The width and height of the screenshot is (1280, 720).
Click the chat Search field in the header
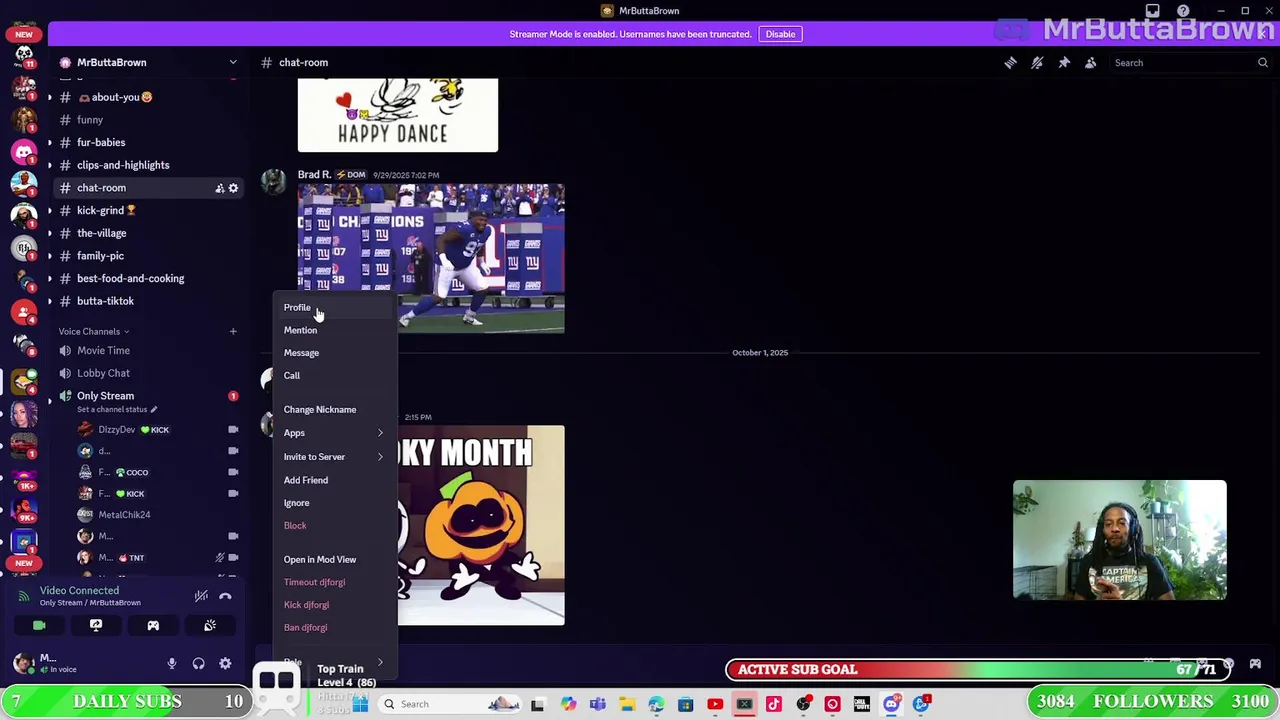tap(1190, 63)
